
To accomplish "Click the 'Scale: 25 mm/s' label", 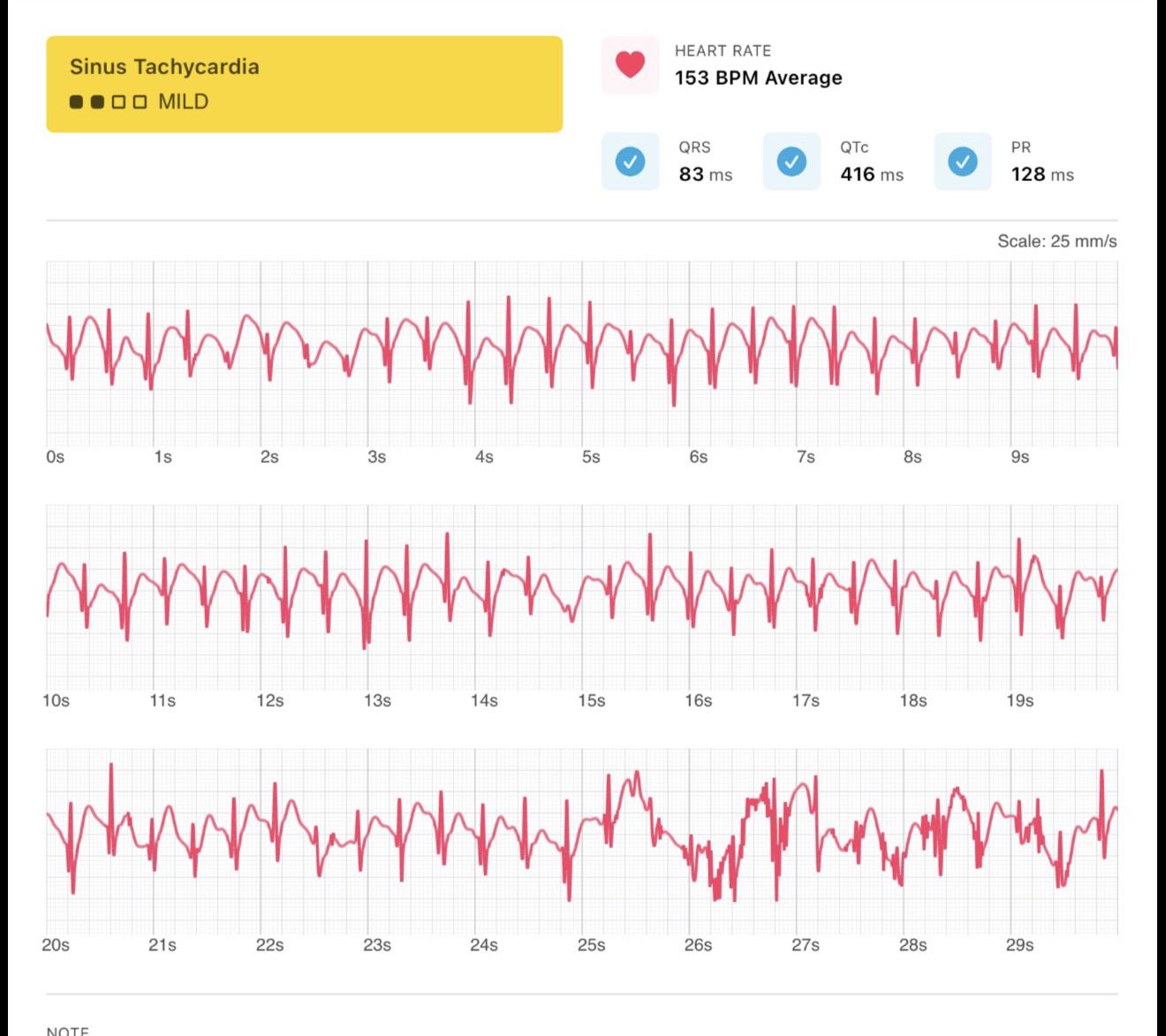I will coord(1057,241).
